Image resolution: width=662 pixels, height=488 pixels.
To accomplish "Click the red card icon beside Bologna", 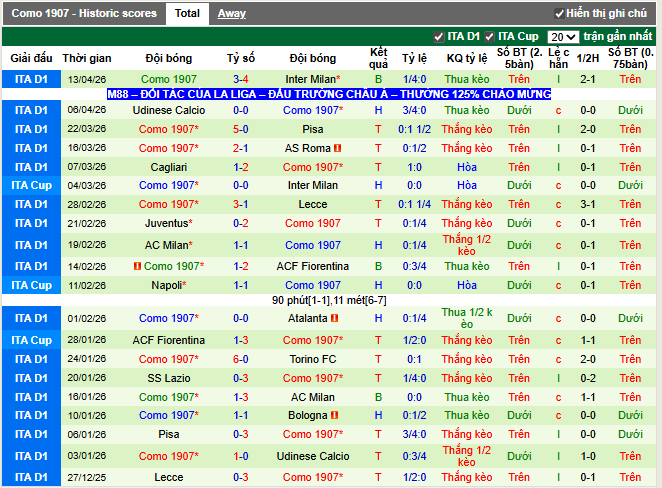I will (x=336, y=415).
